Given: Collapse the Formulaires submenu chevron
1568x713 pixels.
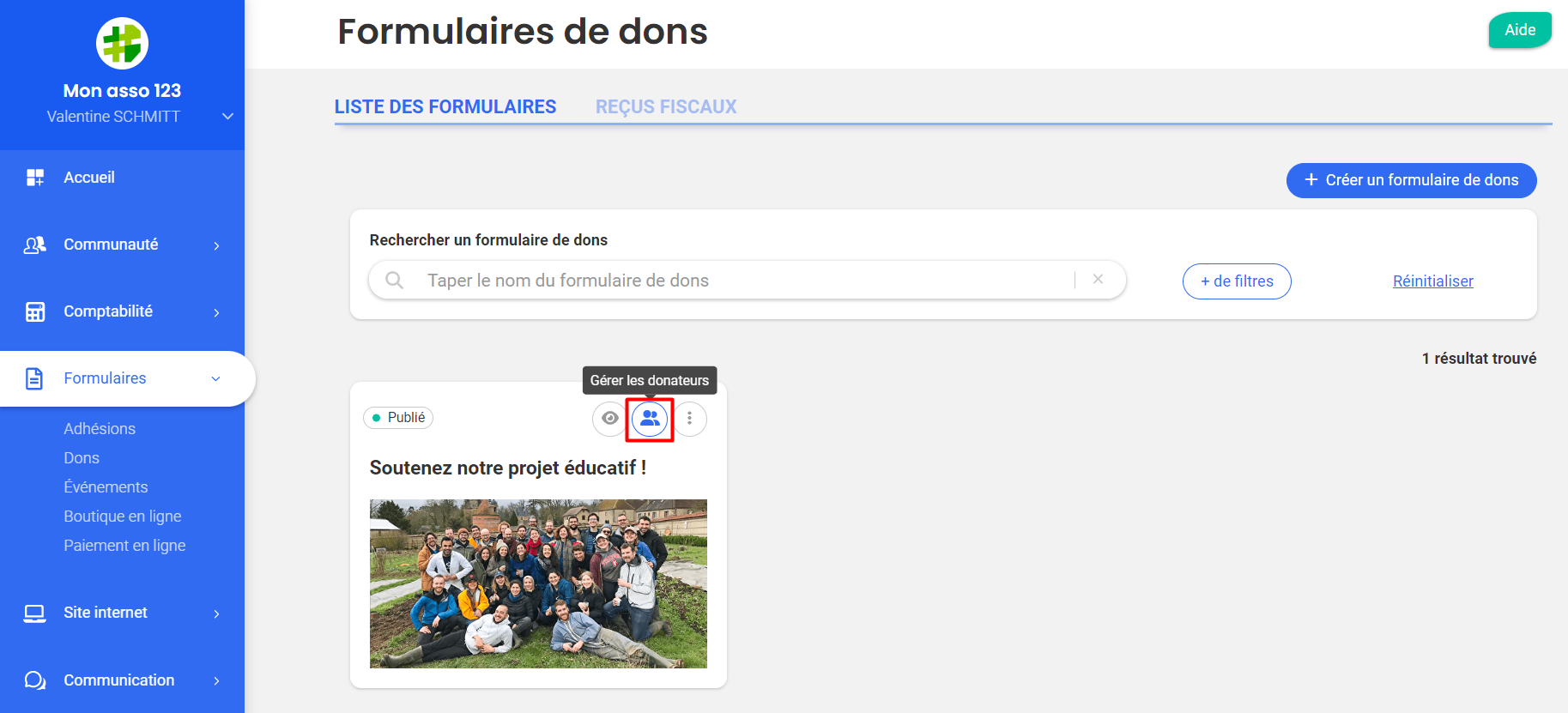Looking at the screenshot, I should coord(215,378).
